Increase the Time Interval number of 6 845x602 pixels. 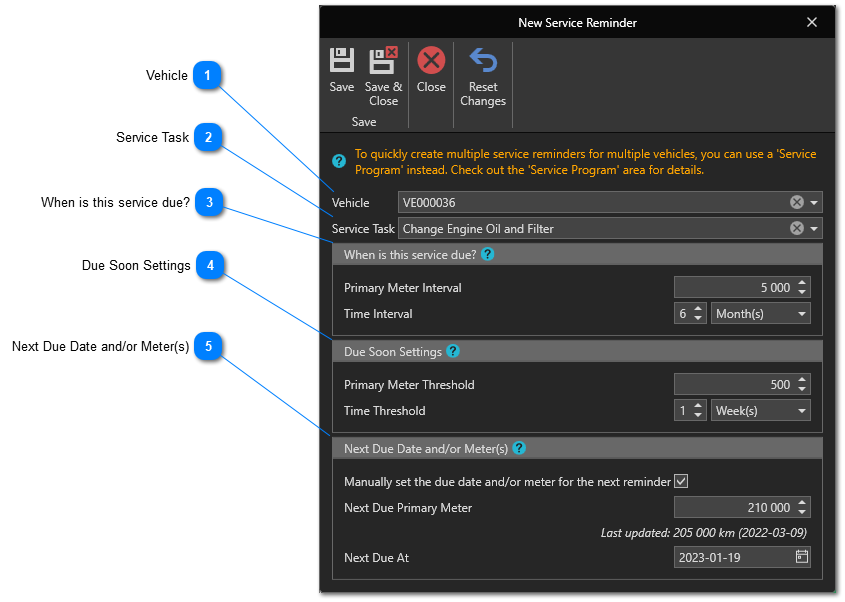(x=699, y=309)
